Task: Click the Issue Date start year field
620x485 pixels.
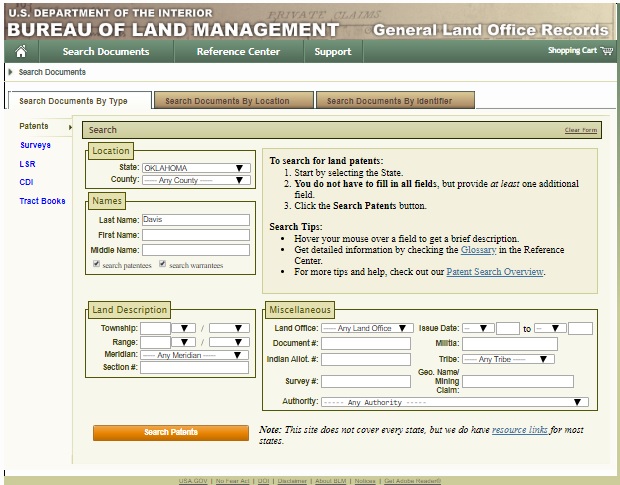Action: point(508,328)
